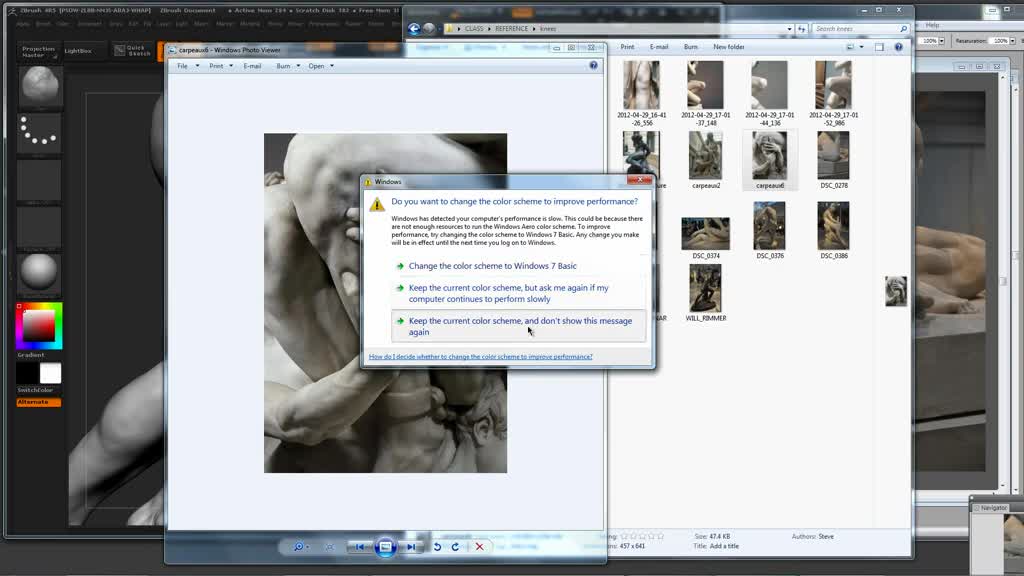Zoom with the Photo Viewer magnifier button
Viewport: 1024px width, 576px height.
pos(298,547)
